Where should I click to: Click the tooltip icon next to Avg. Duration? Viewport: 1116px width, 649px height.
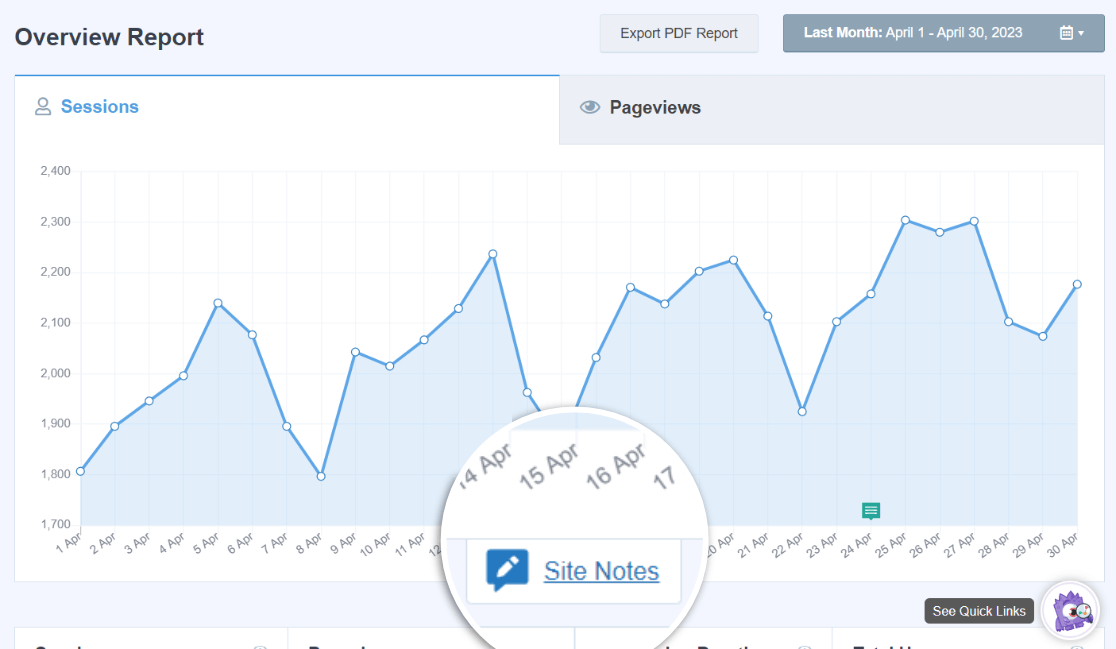[x=804, y=648]
